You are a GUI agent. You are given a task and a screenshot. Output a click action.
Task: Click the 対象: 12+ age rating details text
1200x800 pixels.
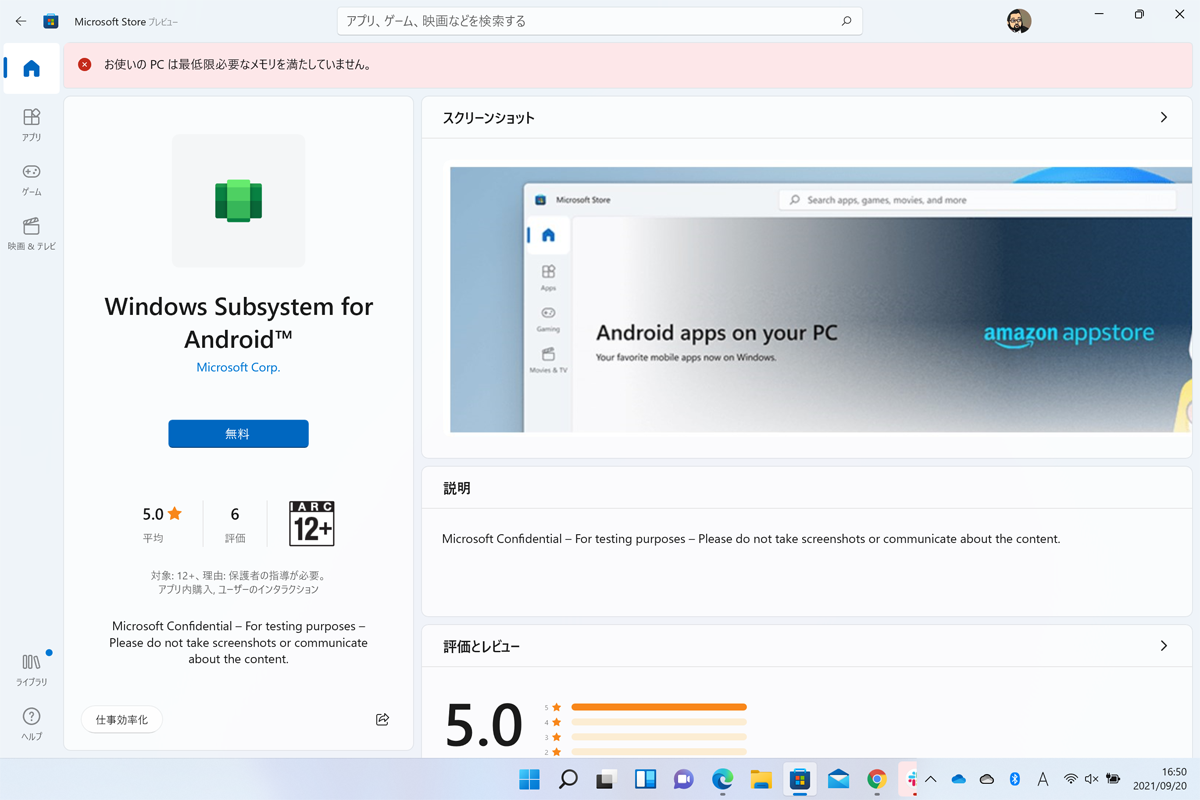(x=238, y=583)
